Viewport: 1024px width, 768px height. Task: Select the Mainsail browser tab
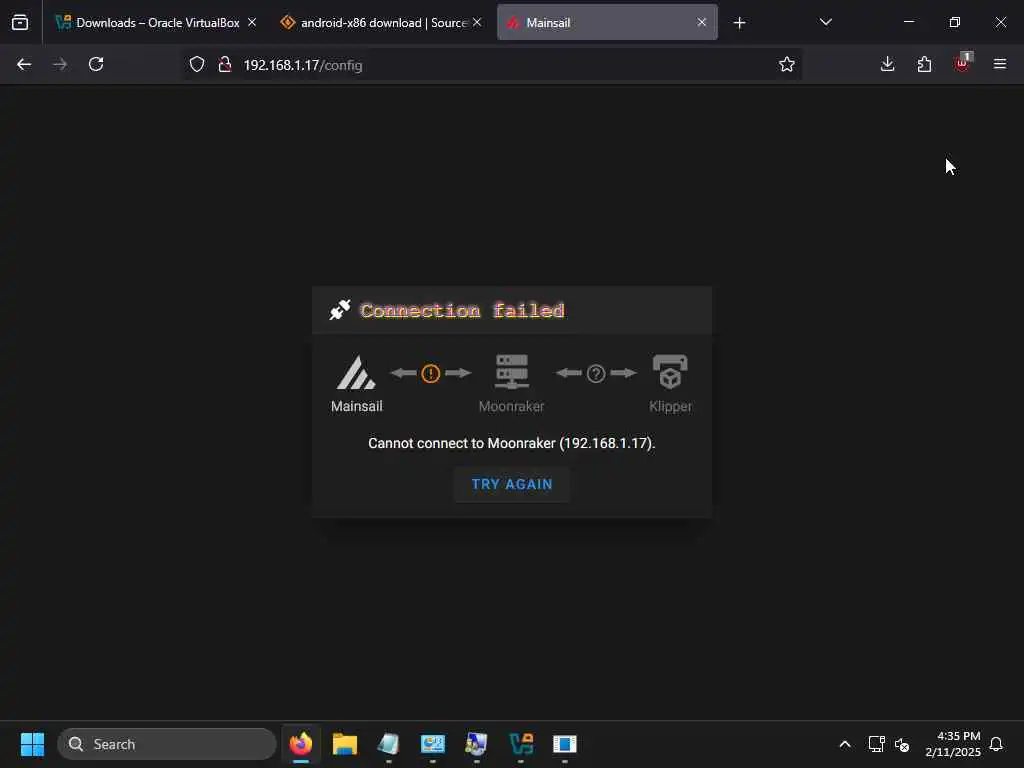point(607,23)
